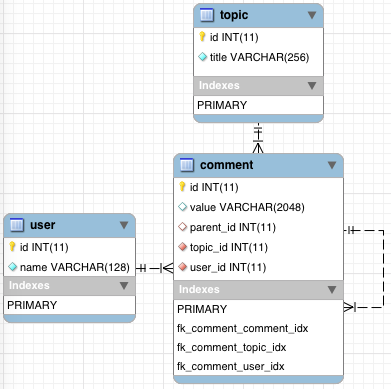Collapse the topic table columns arrow
The width and height of the screenshot is (391, 389).
(312, 15)
